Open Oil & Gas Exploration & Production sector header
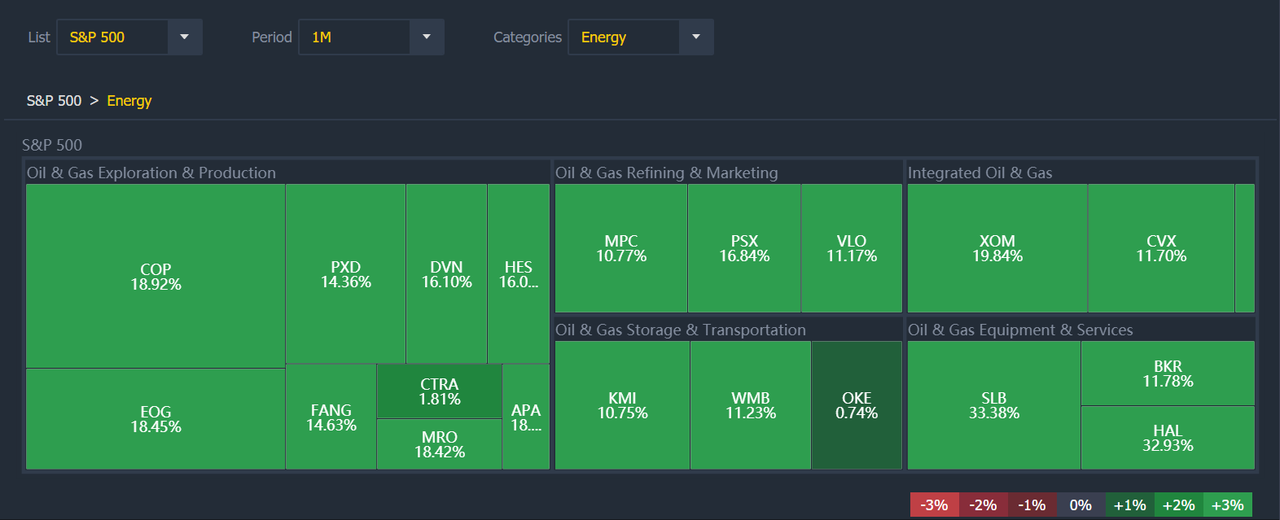Viewport: 1280px width, 520px height. [151, 173]
